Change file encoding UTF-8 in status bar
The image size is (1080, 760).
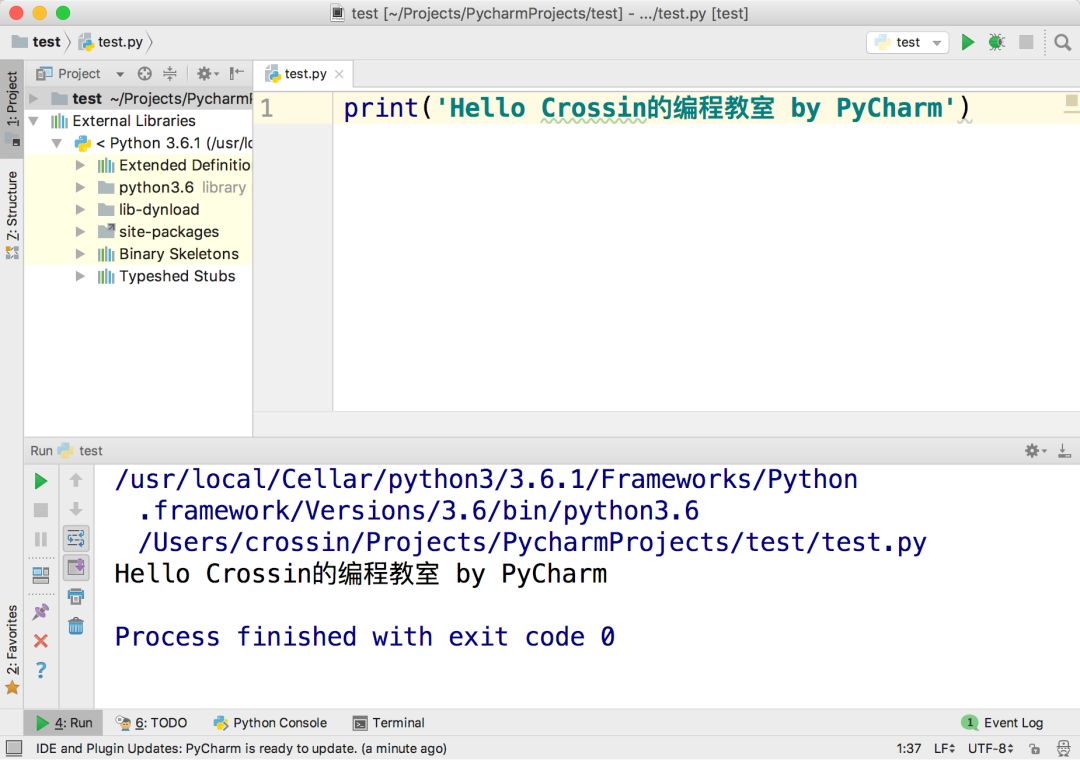(x=990, y=748)
